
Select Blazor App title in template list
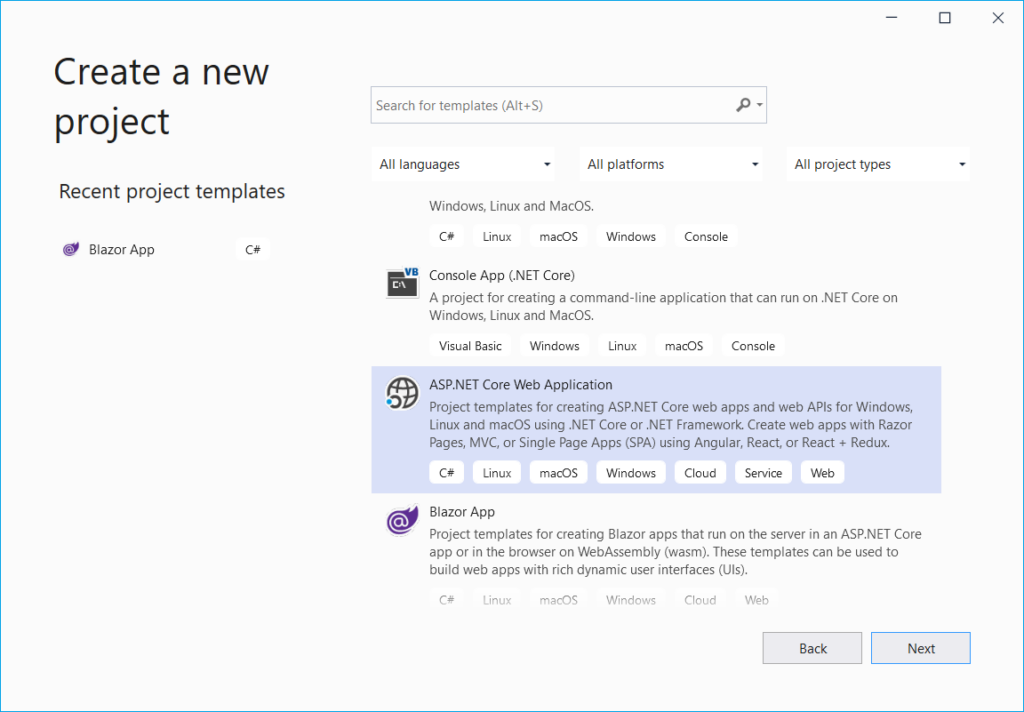point(462,511)
